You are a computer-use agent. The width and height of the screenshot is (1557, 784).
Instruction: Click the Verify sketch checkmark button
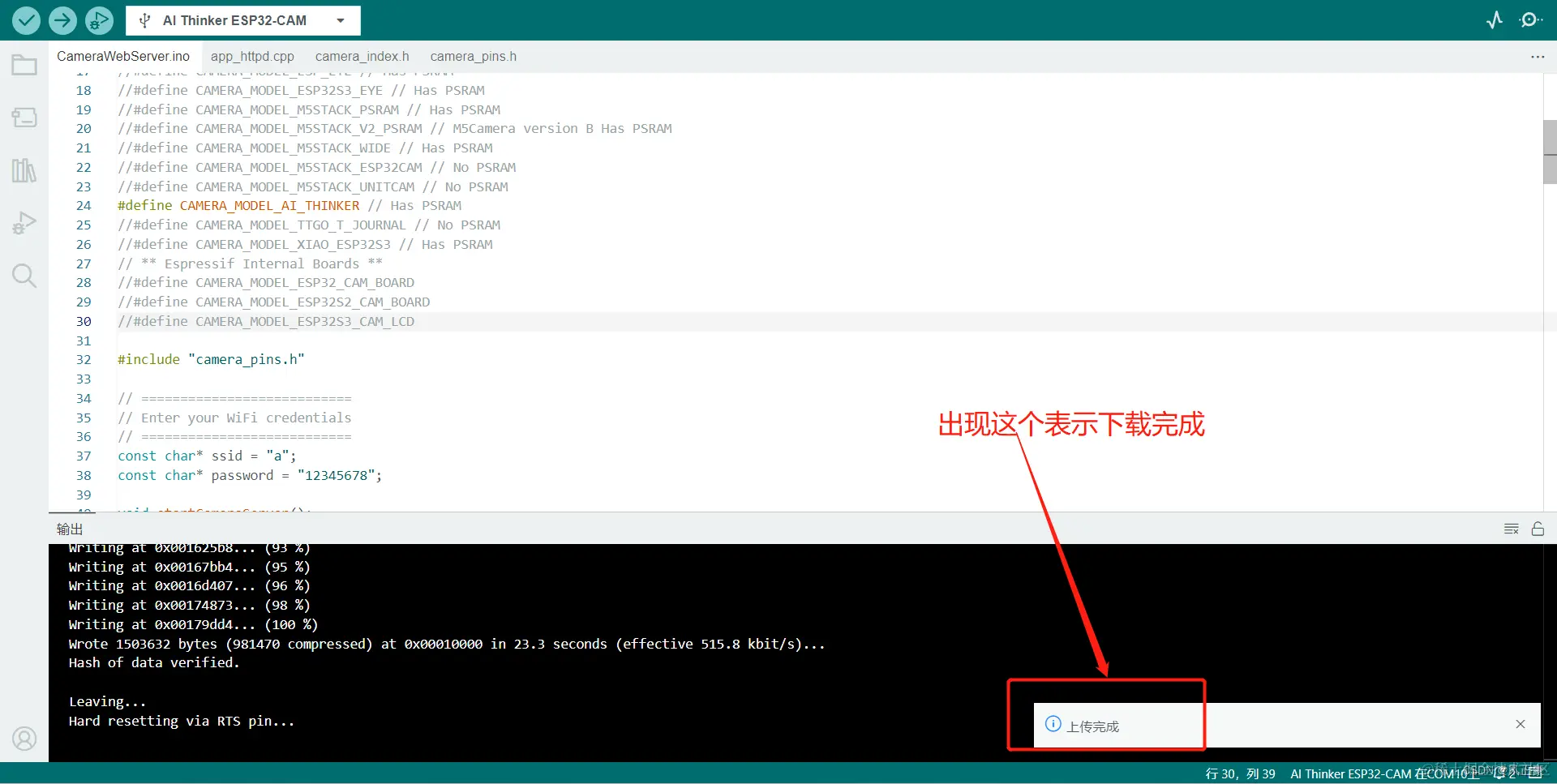tap(26, 20)
